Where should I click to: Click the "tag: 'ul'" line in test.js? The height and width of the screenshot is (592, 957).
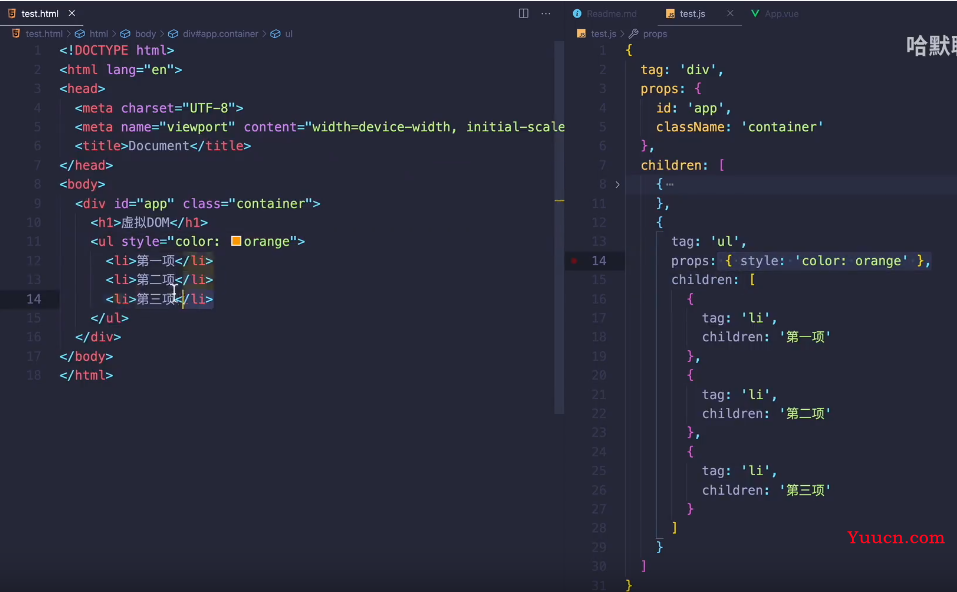[x=709, y=241]
